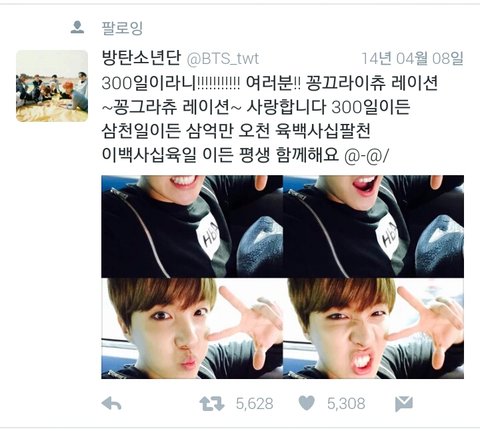The width and height of the screenshot is (480, 431).
Task: Click the 평생 함께해요 line of tweet
Action: 245,155
